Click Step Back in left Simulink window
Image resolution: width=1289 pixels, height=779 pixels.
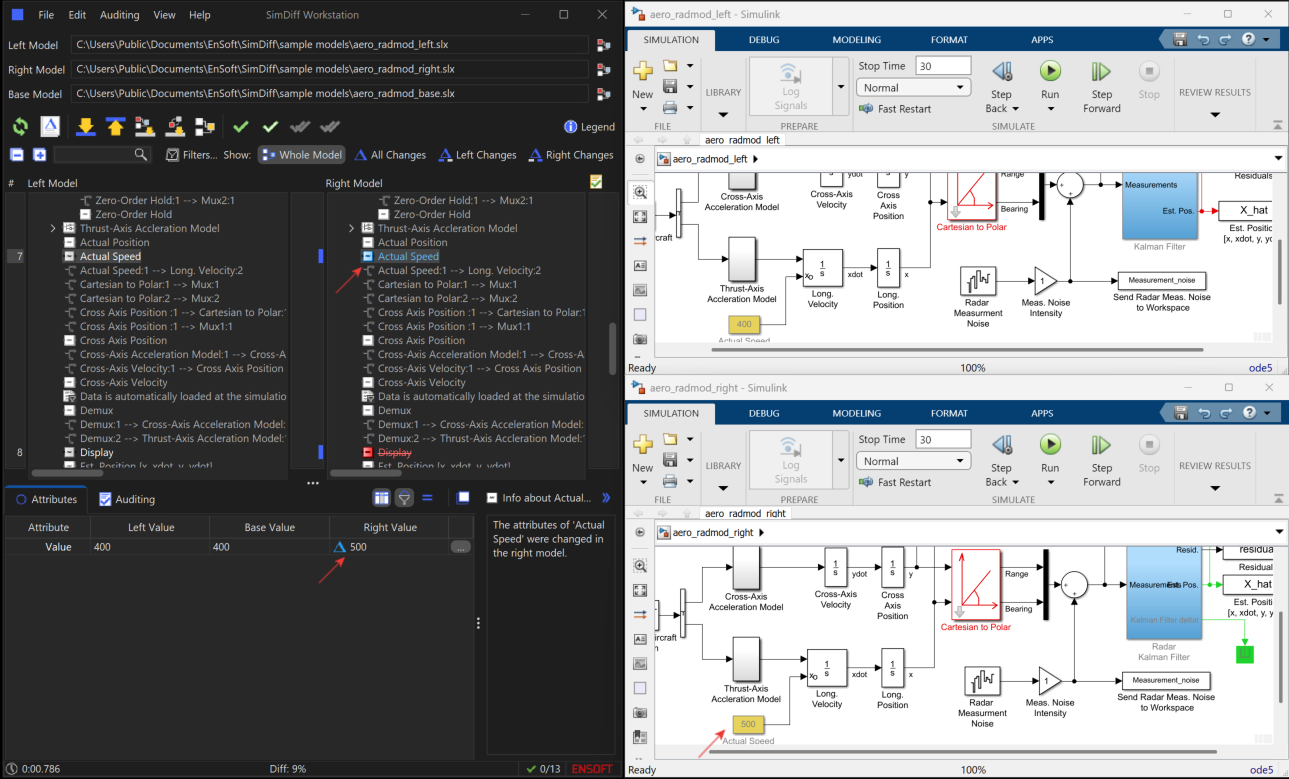[1001, 86]
